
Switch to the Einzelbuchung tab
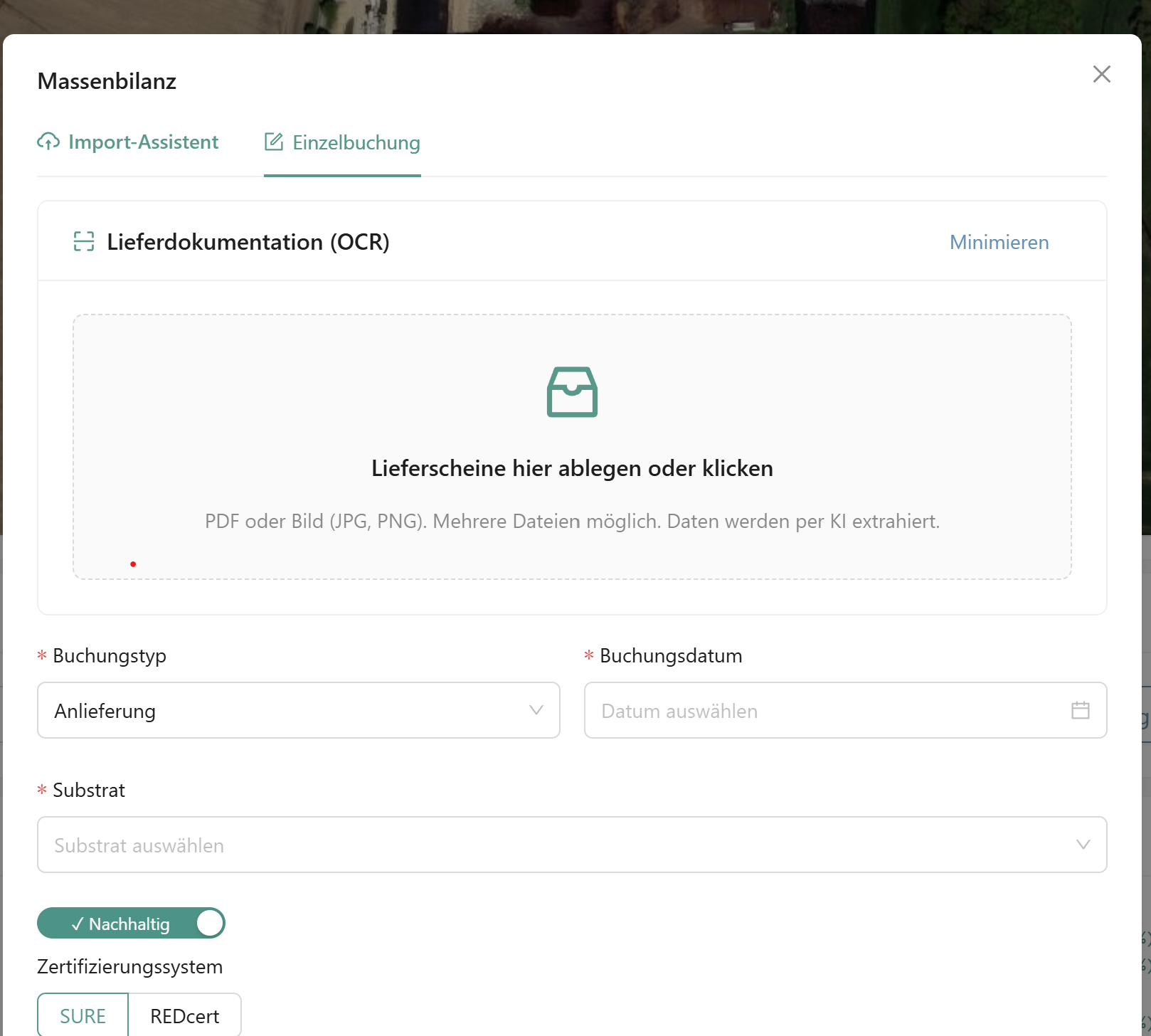click(356, 143)
